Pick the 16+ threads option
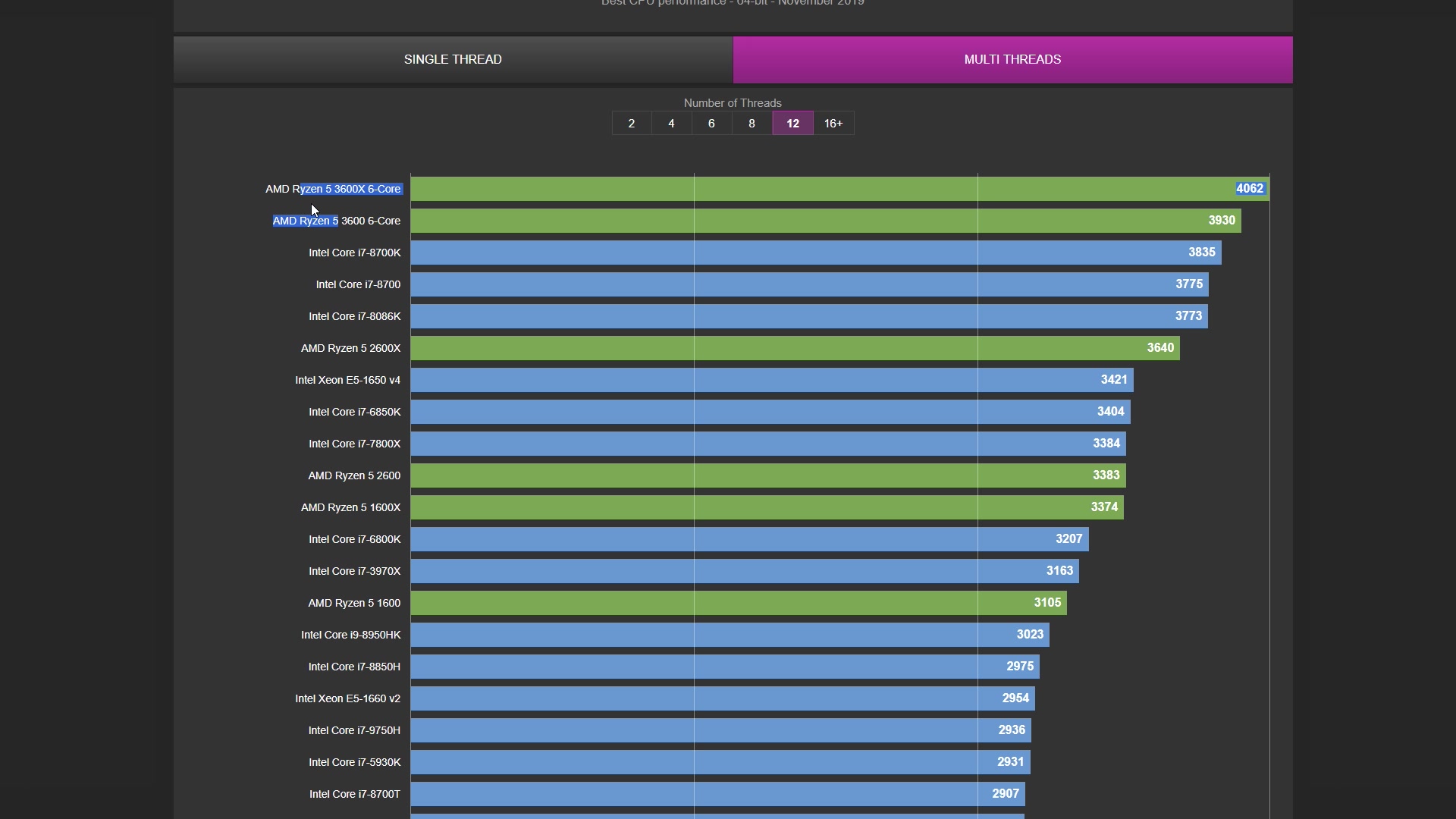 pos(833,123)
